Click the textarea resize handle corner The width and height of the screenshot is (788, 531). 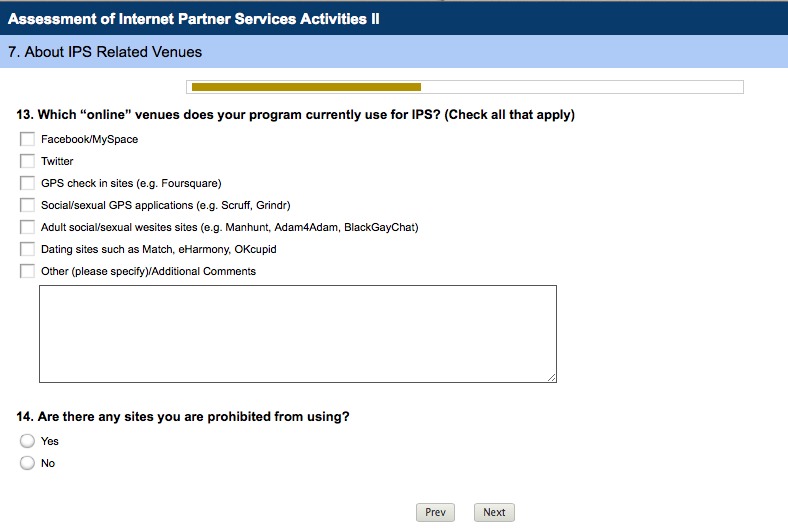pos(551,376)
